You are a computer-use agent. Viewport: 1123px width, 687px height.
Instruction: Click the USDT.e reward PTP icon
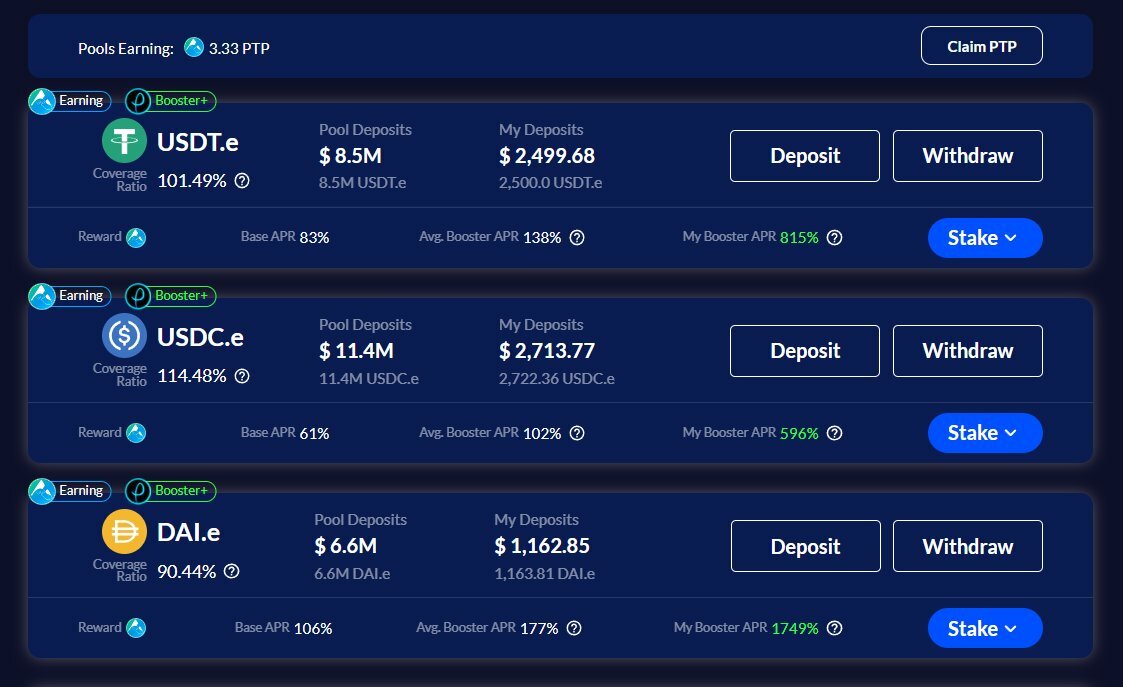[x=136, y=237]
